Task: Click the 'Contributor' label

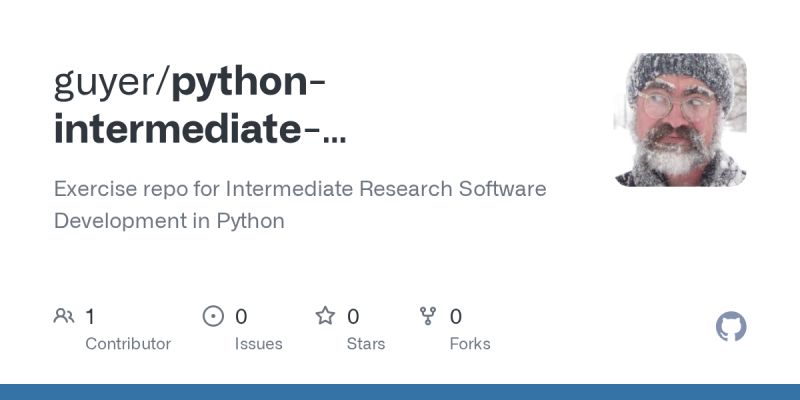Action: click(x=128, y=344)
